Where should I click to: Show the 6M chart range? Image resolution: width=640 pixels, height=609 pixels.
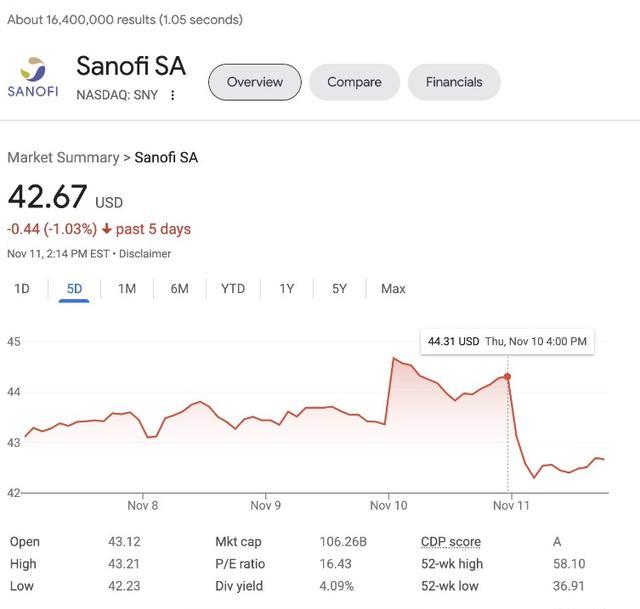(x=180, y=288)
